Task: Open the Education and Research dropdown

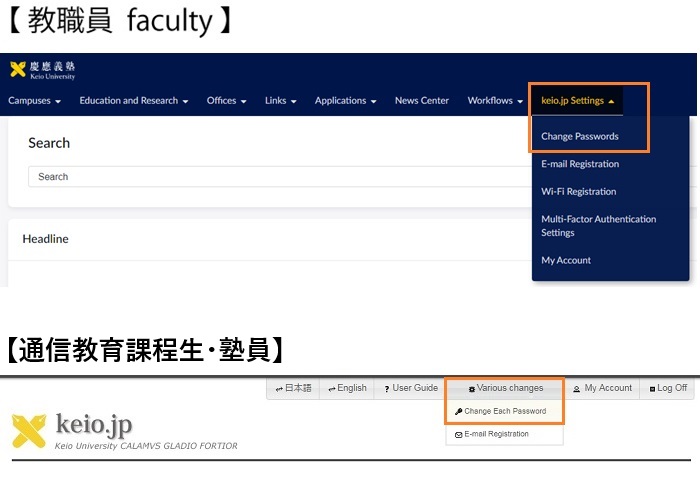Action: pos(133,101)
